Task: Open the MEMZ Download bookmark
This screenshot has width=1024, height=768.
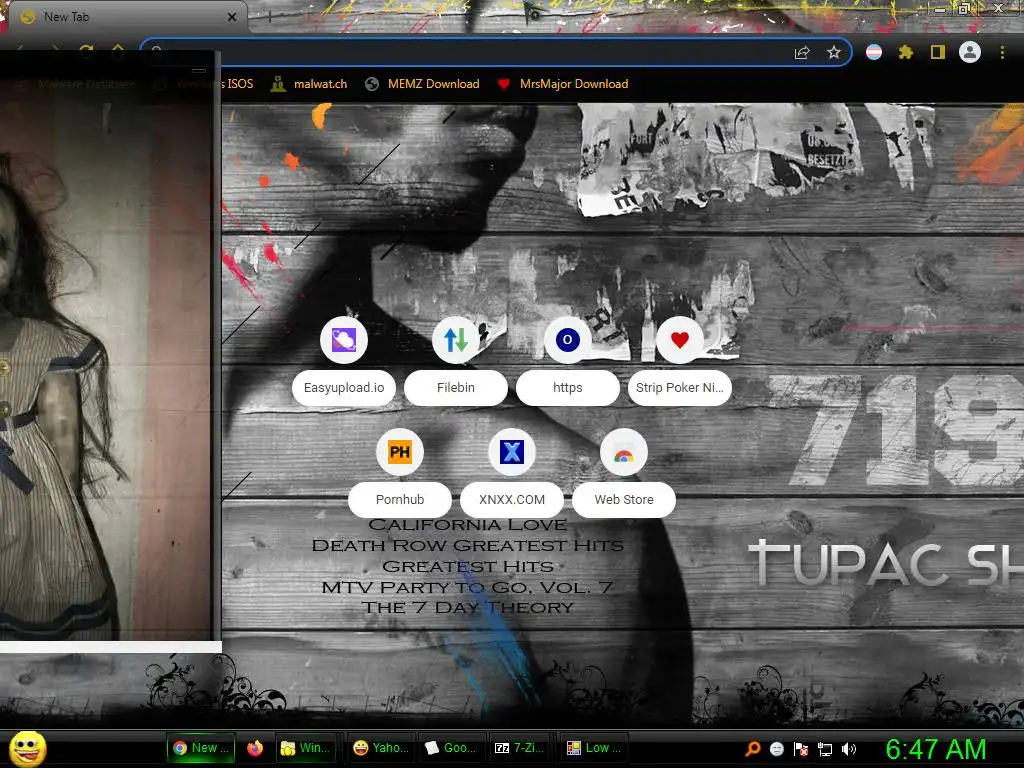Action: pyautogui.click(x=422, y=84)
